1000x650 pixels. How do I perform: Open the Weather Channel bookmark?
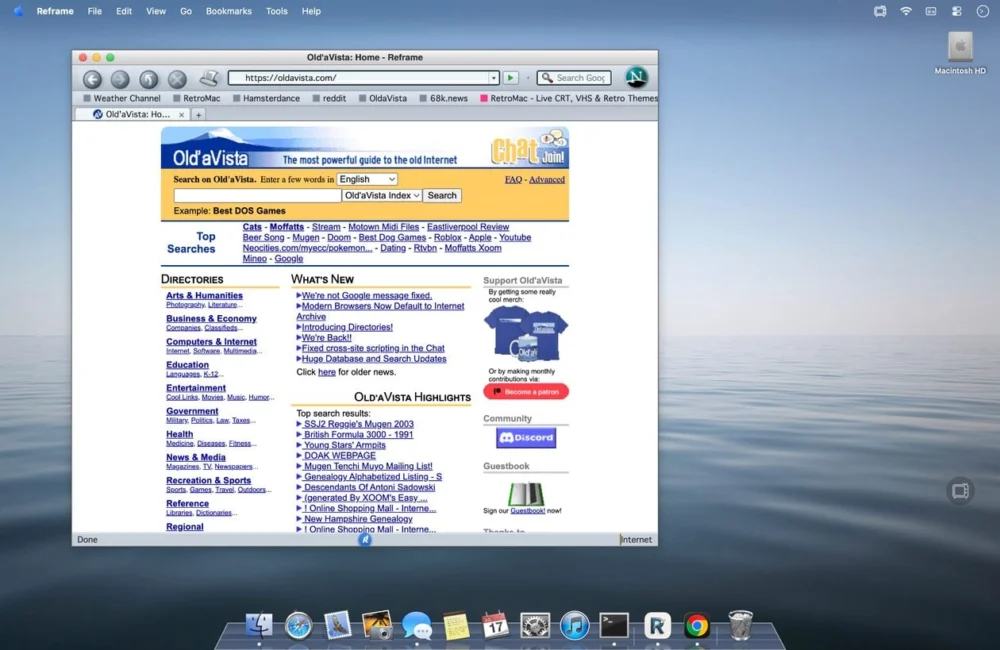[121, 98]
